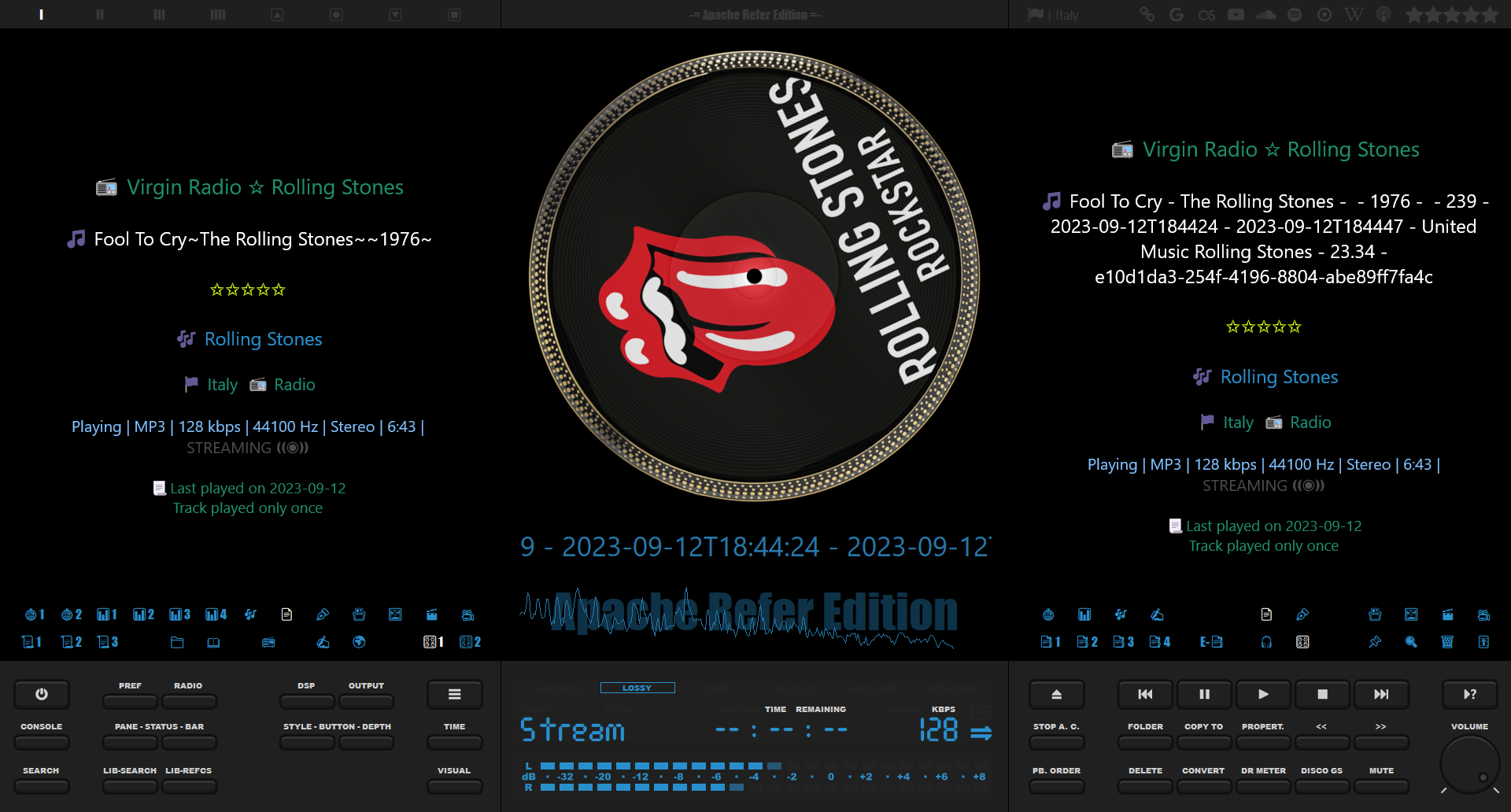Stop playback
The image size is (1511, 812).
tap(1322, 694)
